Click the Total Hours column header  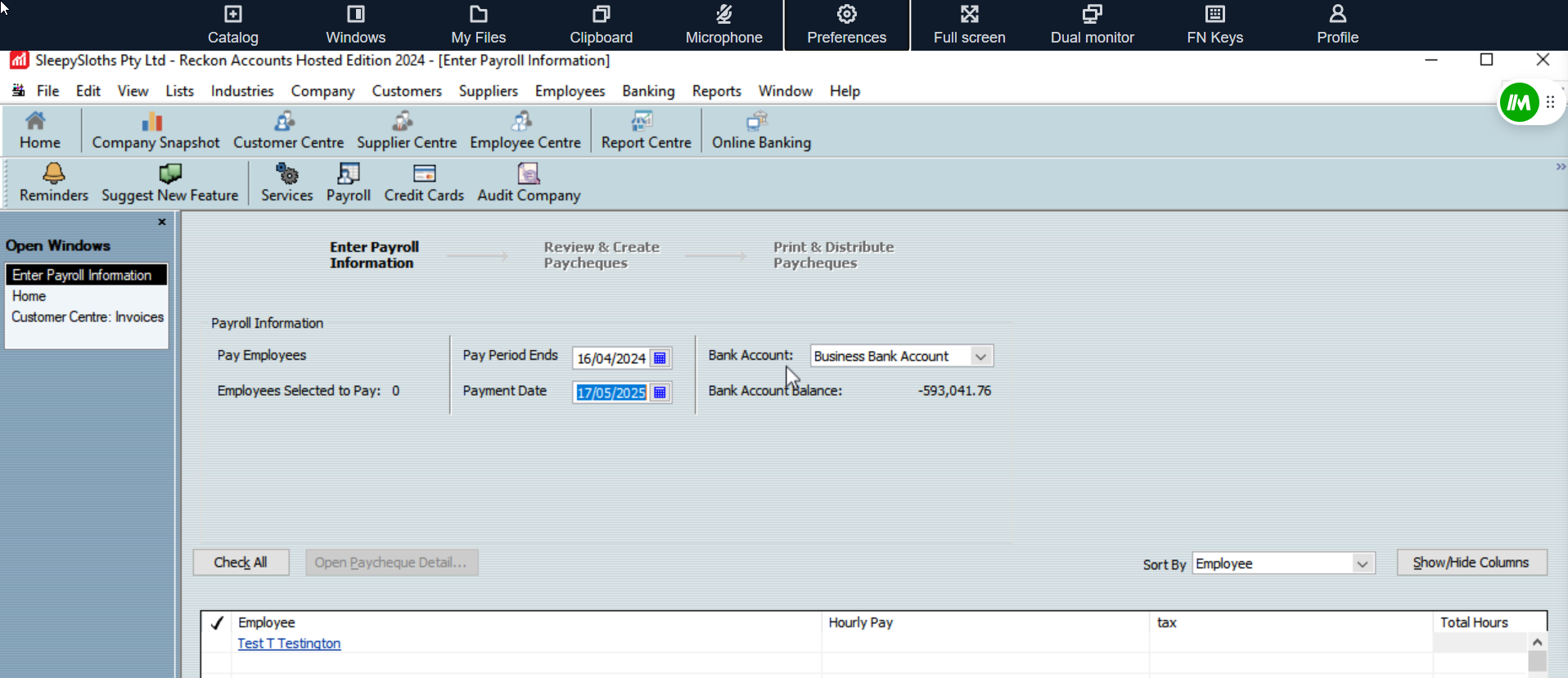pos(1489,622)
